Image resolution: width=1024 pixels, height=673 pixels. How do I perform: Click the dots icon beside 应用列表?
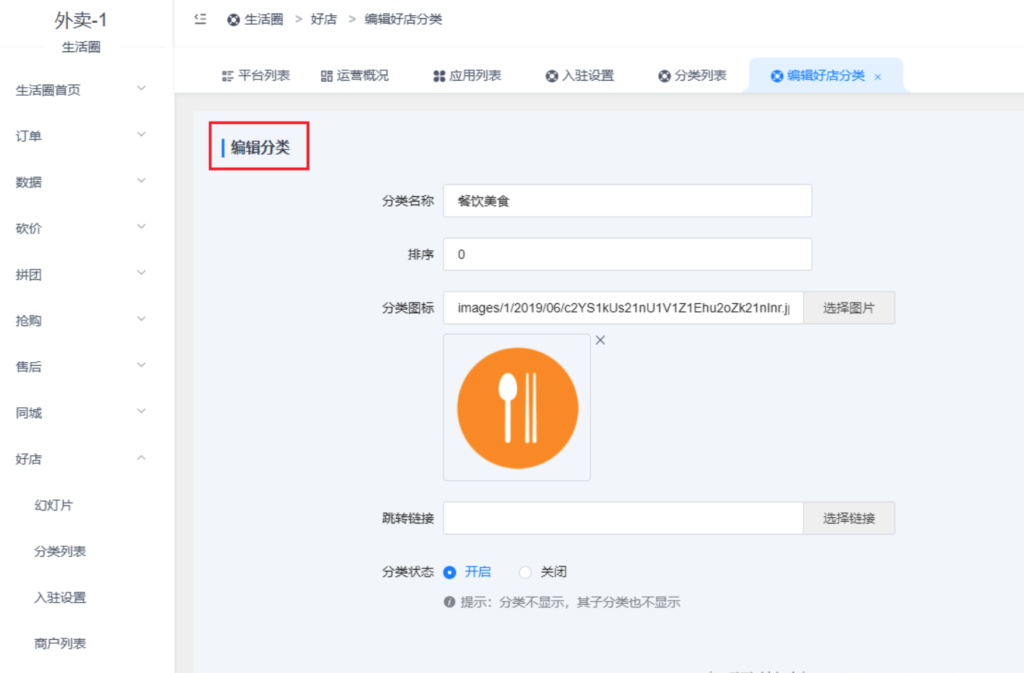tap(438, 75)
